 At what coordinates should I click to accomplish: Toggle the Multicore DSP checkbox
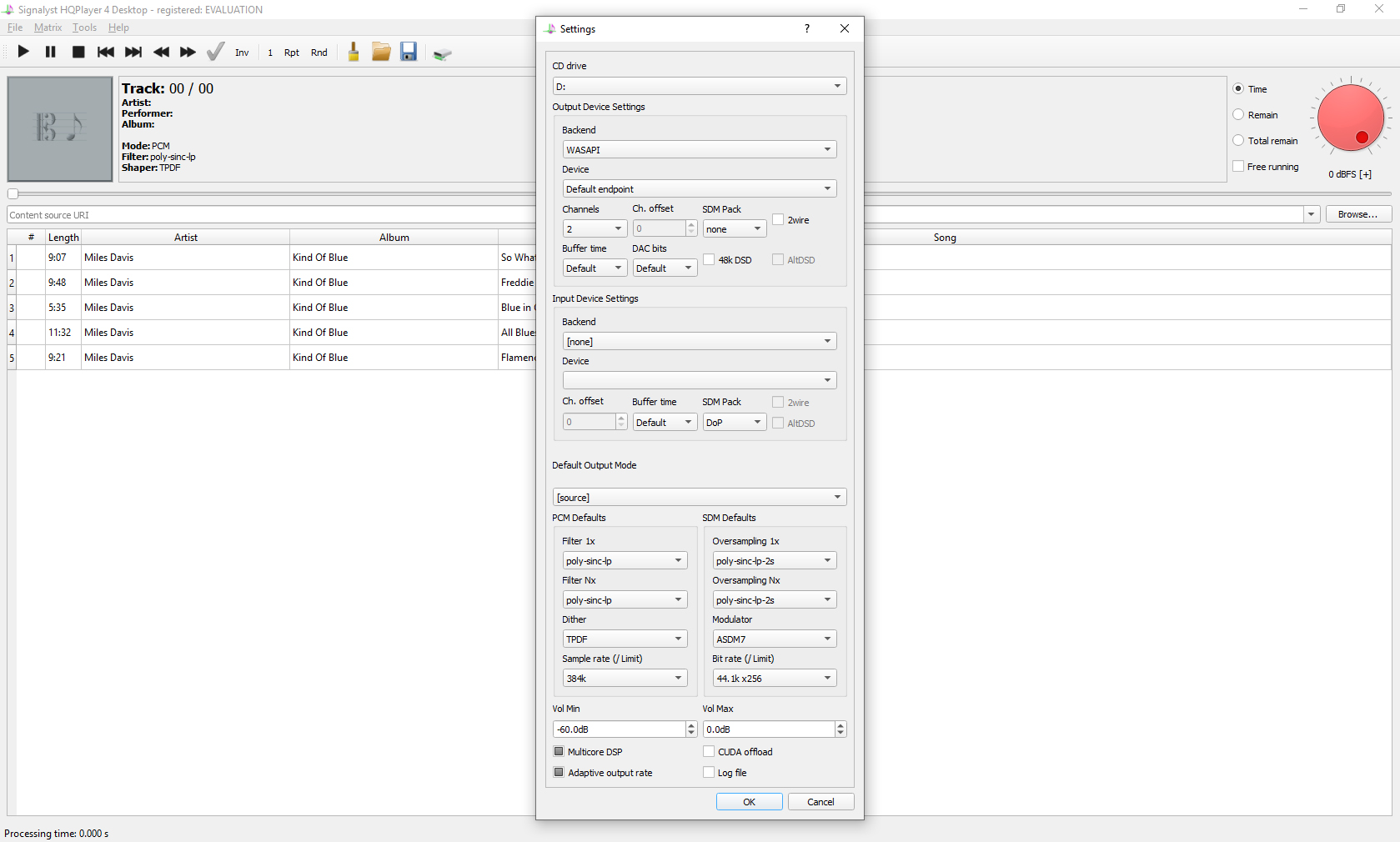point(559,751)
